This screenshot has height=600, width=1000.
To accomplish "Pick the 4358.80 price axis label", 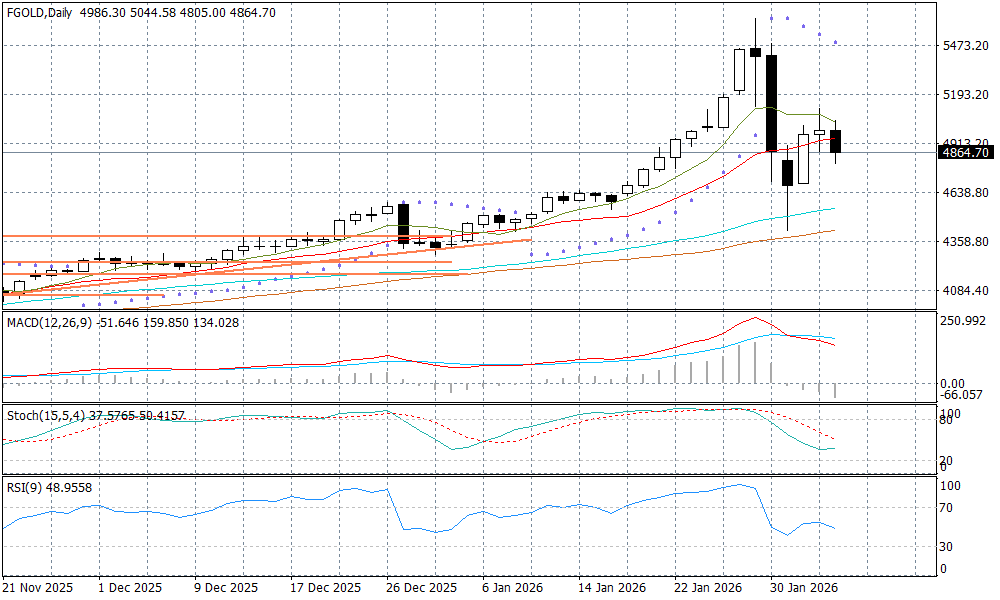I will [965, 242].
